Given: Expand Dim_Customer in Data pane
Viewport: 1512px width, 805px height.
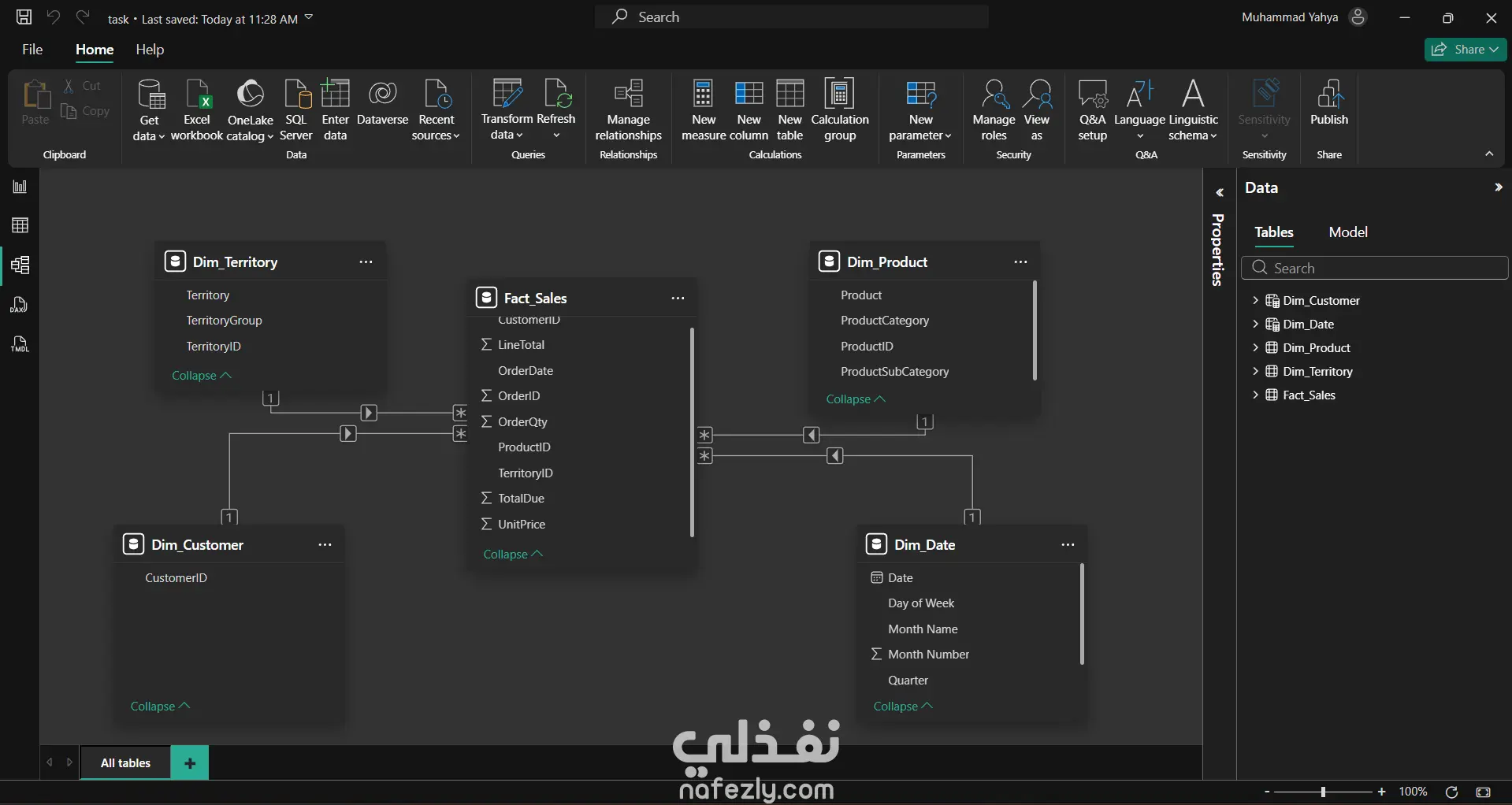Looking at the screenshot, I should [x=1255, y=300].
